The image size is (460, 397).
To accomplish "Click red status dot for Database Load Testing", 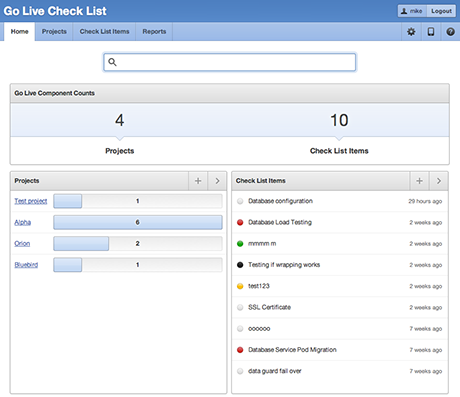I will (x=240, y=222).
